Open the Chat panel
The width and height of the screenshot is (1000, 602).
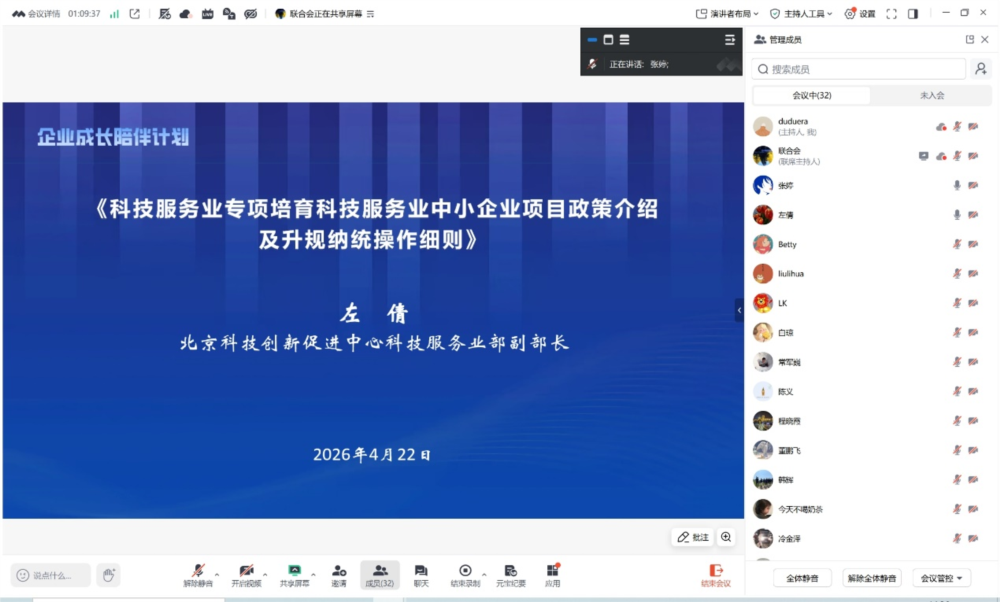[420, 570]
